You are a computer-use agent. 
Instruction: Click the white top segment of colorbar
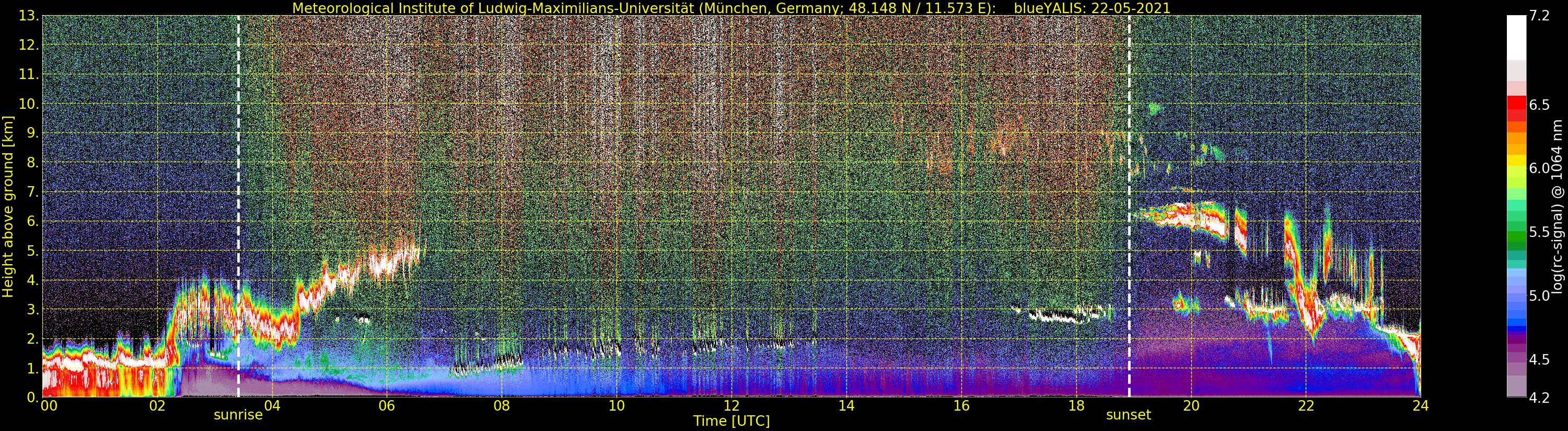[x=1516, y=38]
